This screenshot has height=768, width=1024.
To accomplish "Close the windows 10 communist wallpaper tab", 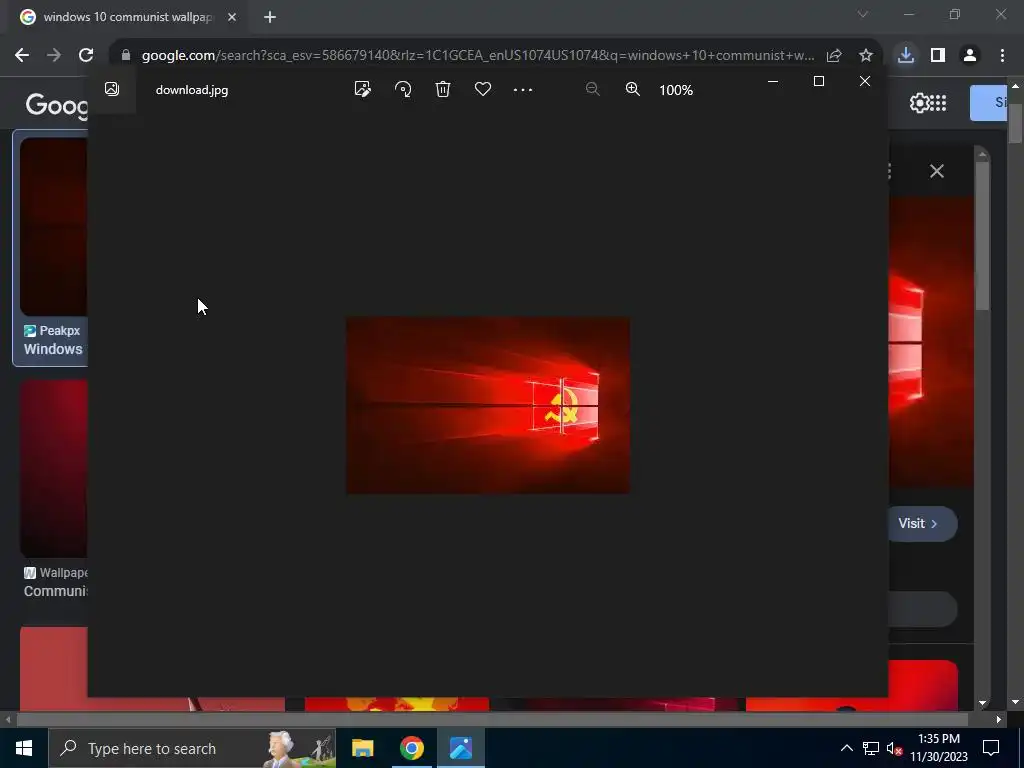I will click(x=232, y=17).
